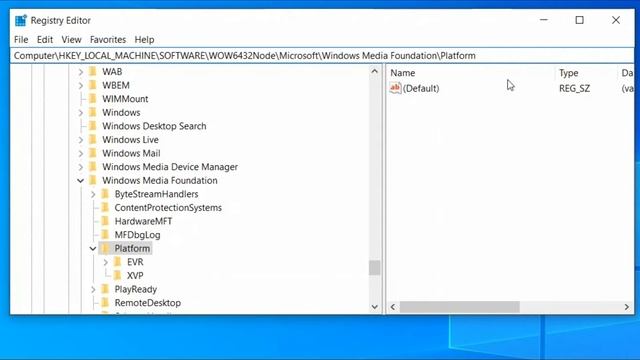Viewport: 640px width, 360px height.
Task: Expand the Windows Mail key
Action: point(80,153)
